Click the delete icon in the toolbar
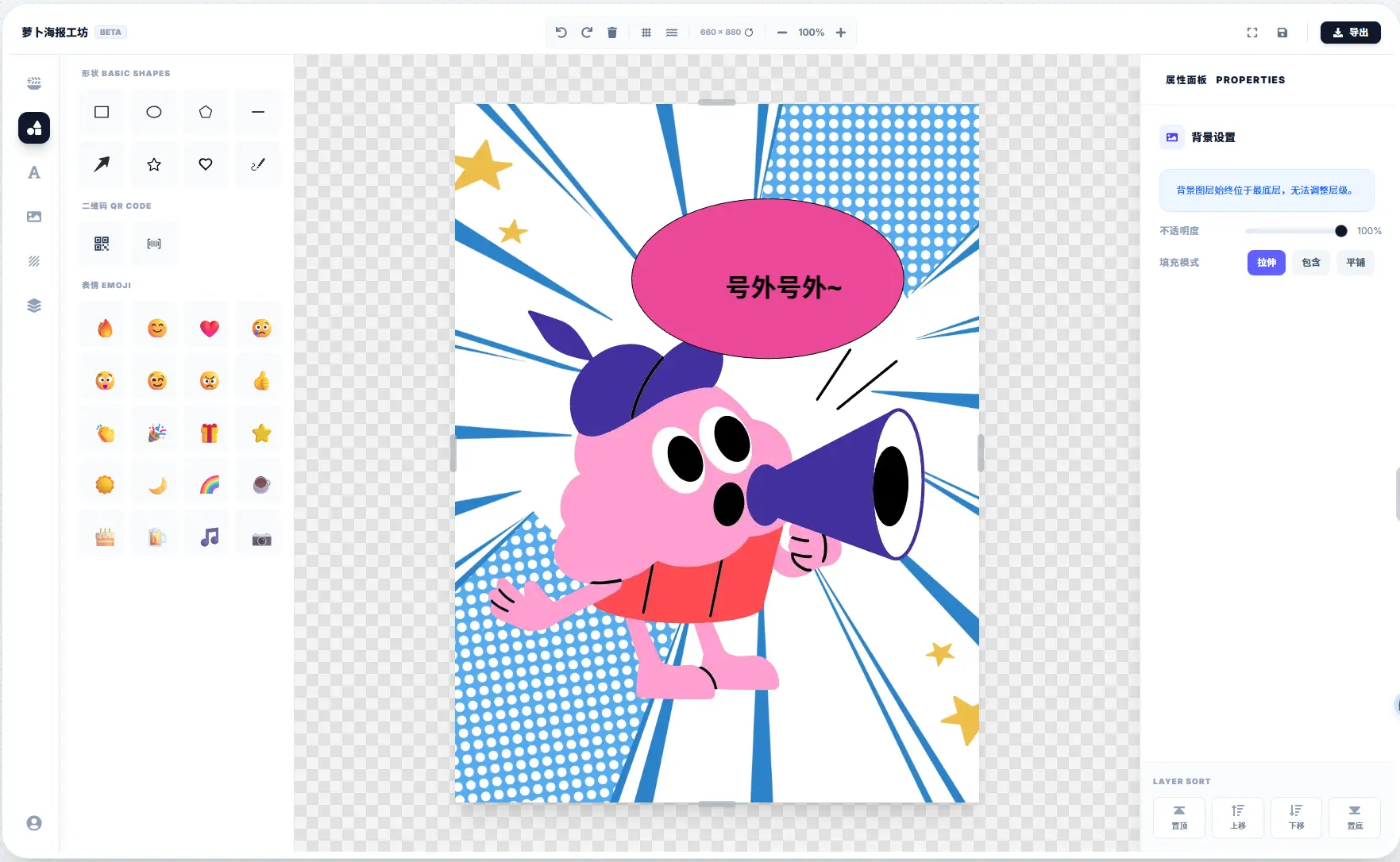 611,33
